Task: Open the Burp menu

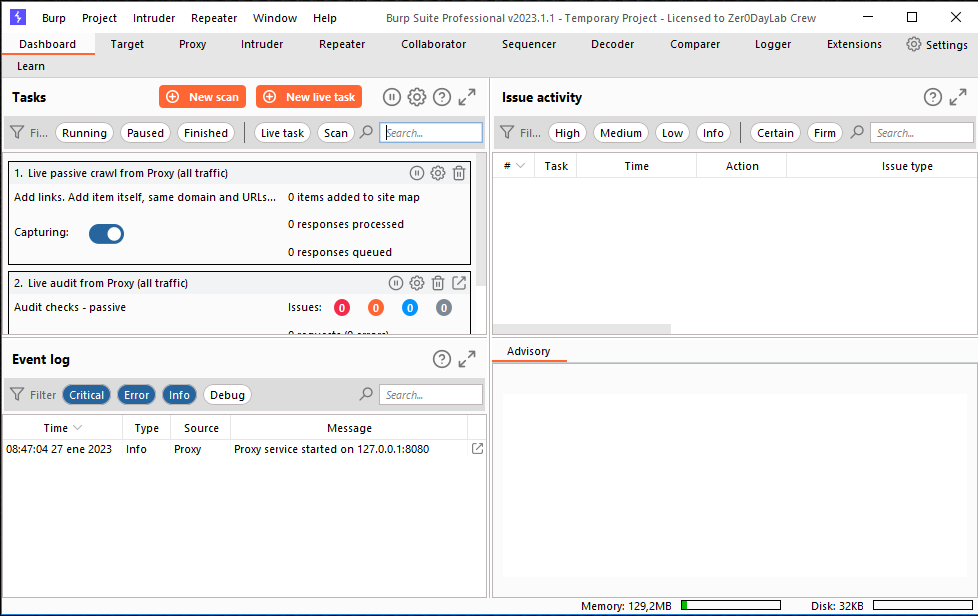Action: [x=54, y=18]
